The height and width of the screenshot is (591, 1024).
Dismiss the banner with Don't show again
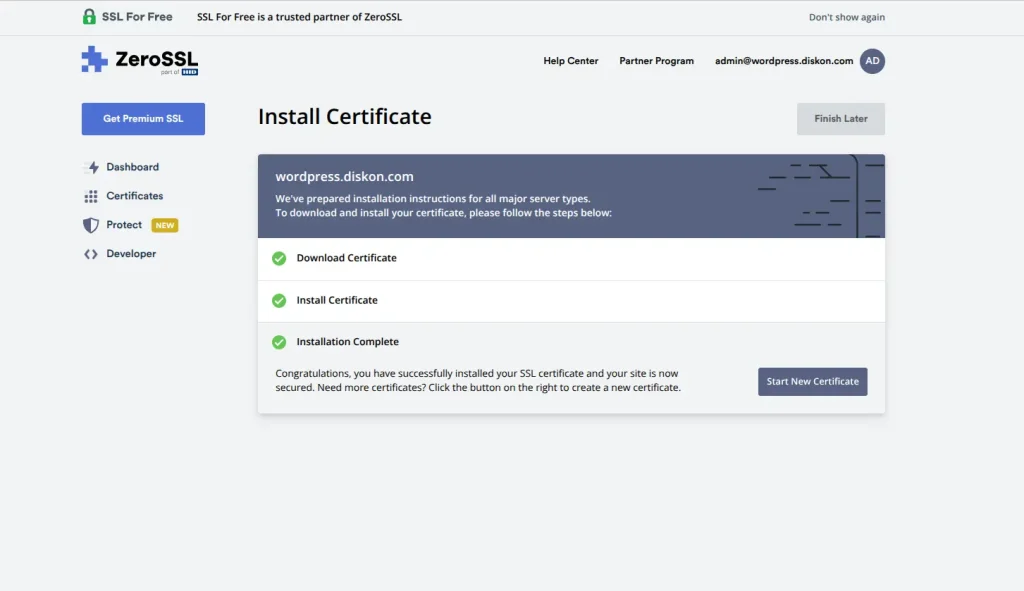point(846,16)
